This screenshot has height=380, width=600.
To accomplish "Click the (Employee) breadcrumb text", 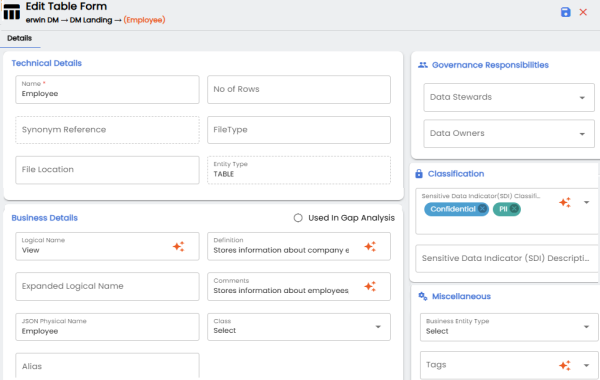I will [144, 20].
